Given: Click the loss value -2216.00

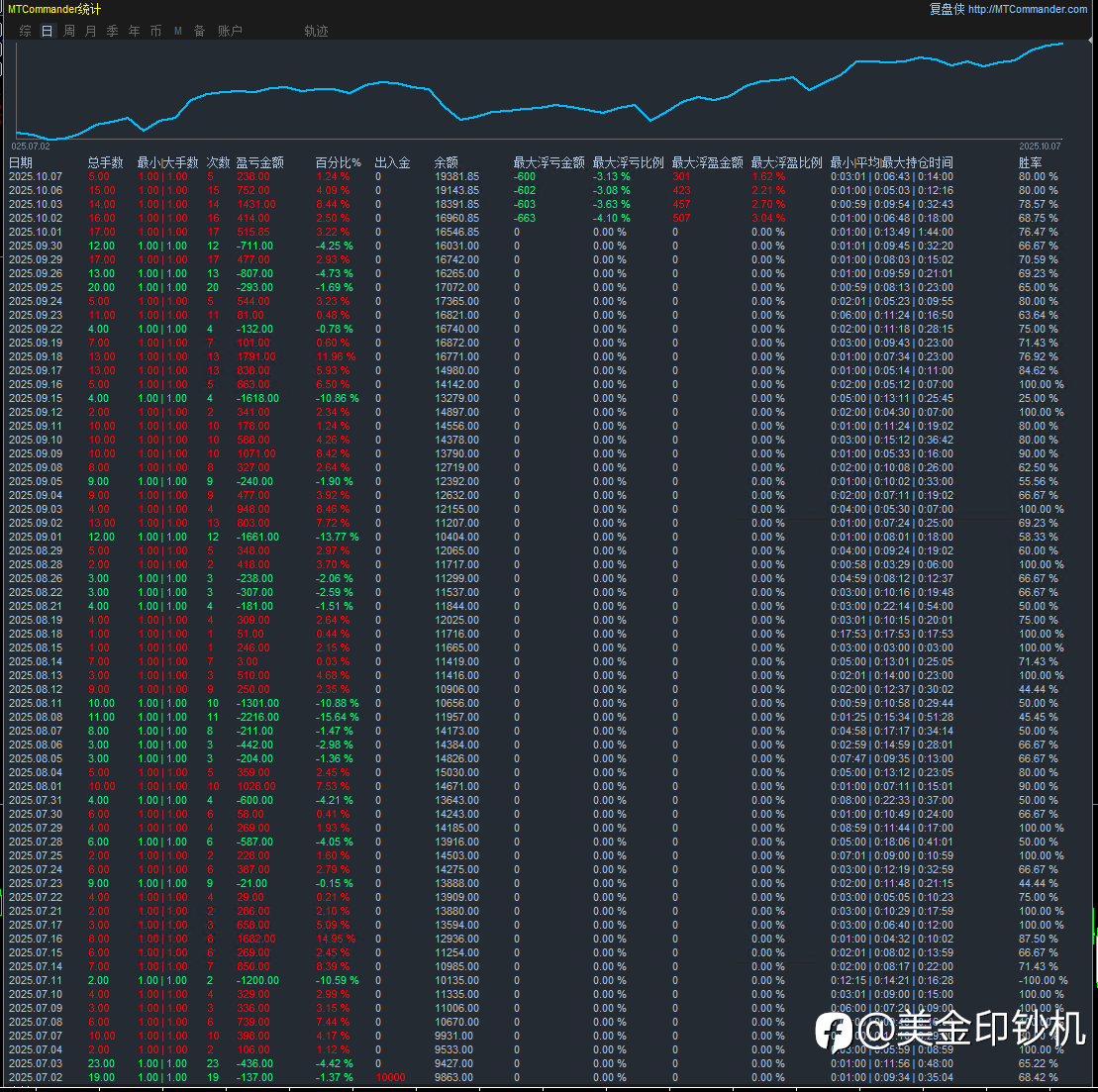Looking at the screenshot, I should [x=257, y=717].
